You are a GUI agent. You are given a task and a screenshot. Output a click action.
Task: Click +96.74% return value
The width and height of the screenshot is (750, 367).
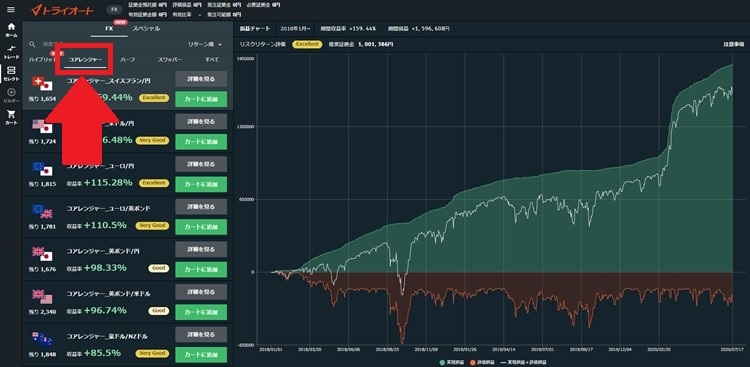(105, 311)
